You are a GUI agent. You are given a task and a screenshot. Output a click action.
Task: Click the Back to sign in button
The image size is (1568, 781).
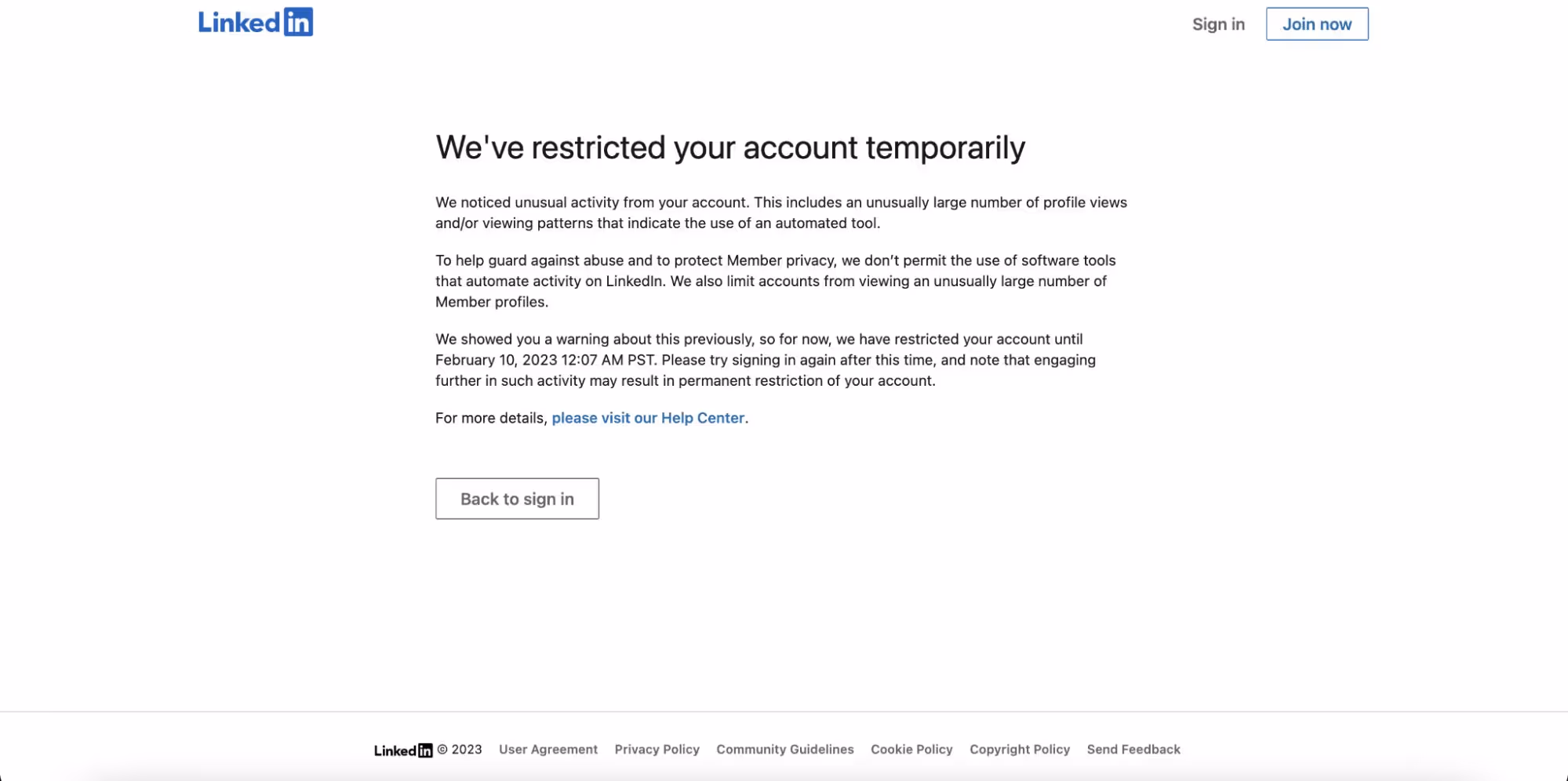pyautogui.click(x=517, y=499)
